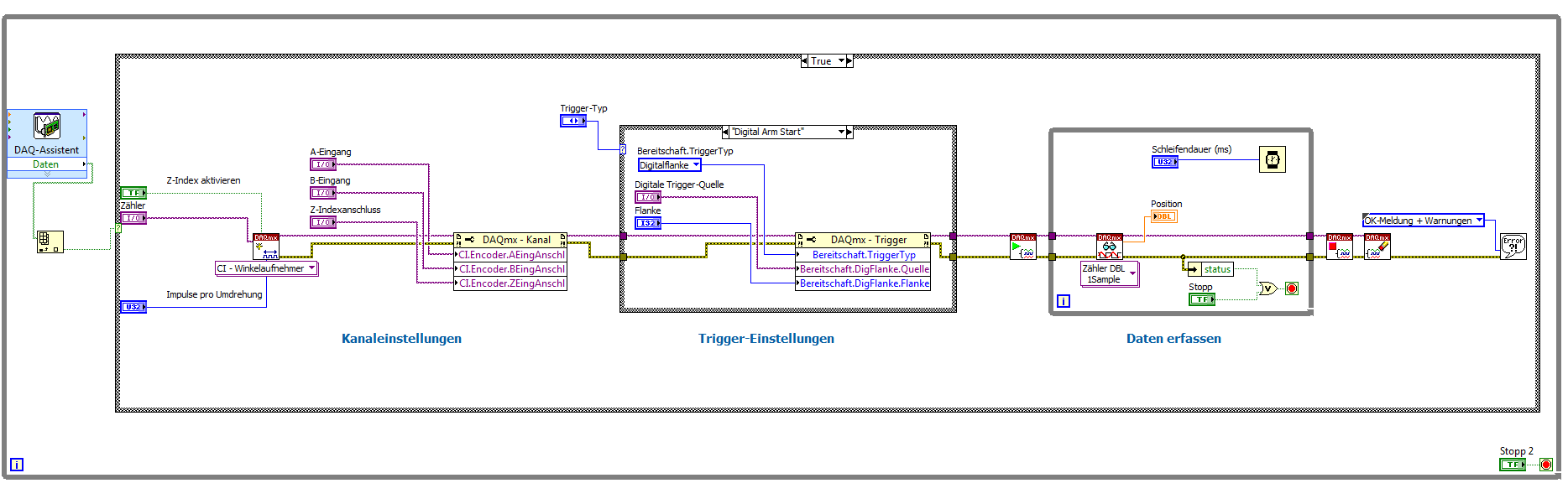Click the Position DBL indicator terminal

[1163, 216]
